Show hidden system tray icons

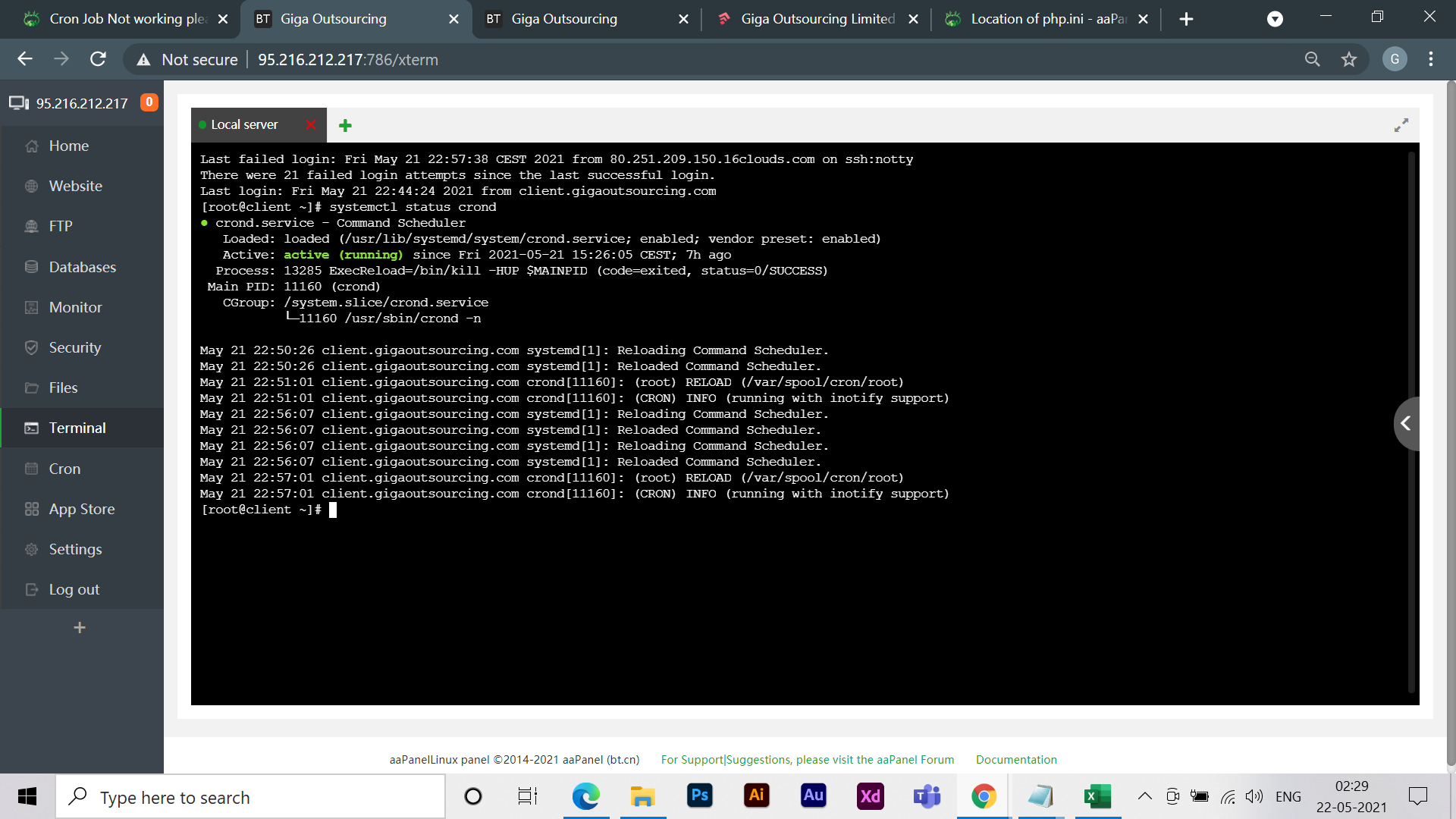coord(1144,796)
